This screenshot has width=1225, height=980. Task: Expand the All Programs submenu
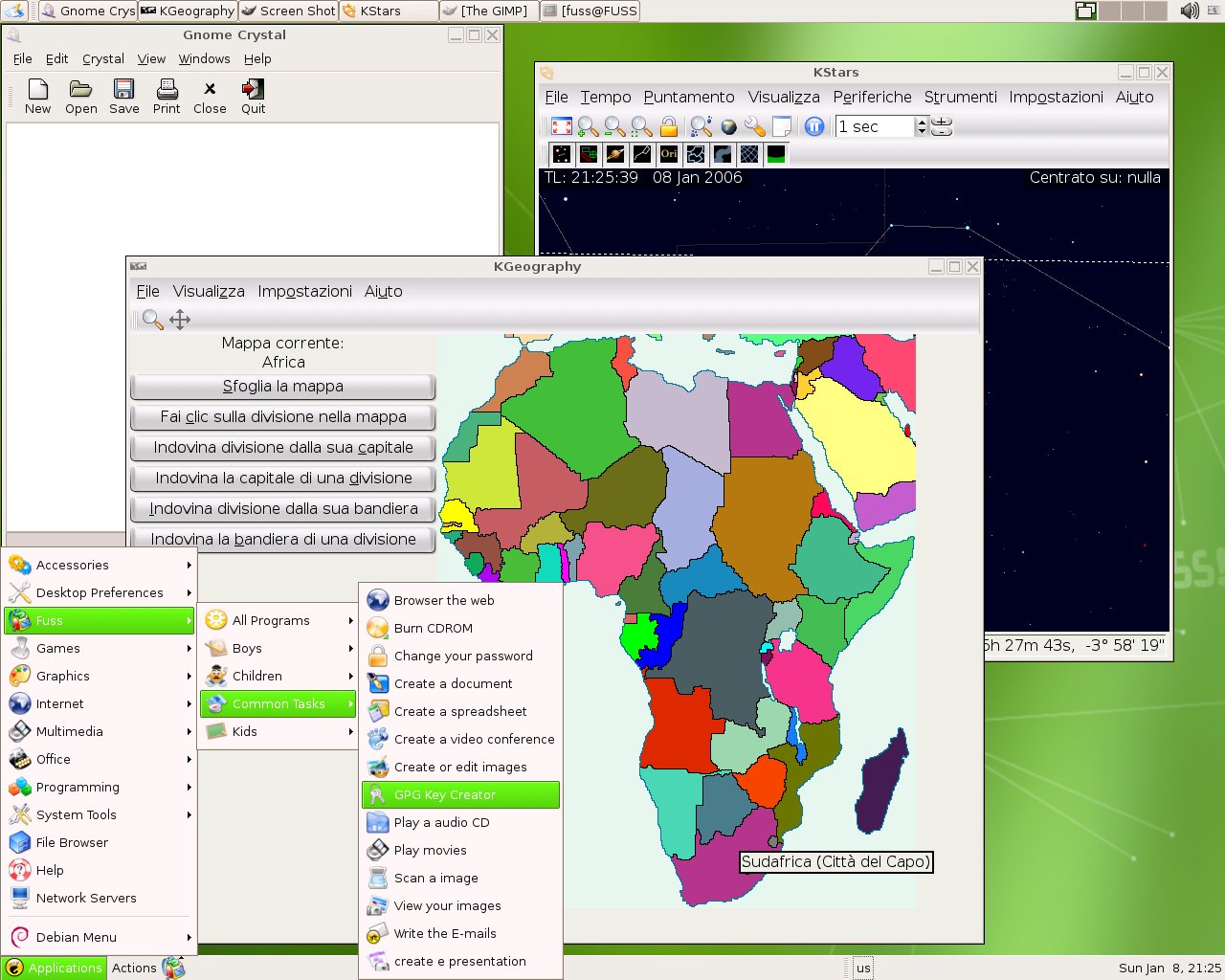point(278,620)
